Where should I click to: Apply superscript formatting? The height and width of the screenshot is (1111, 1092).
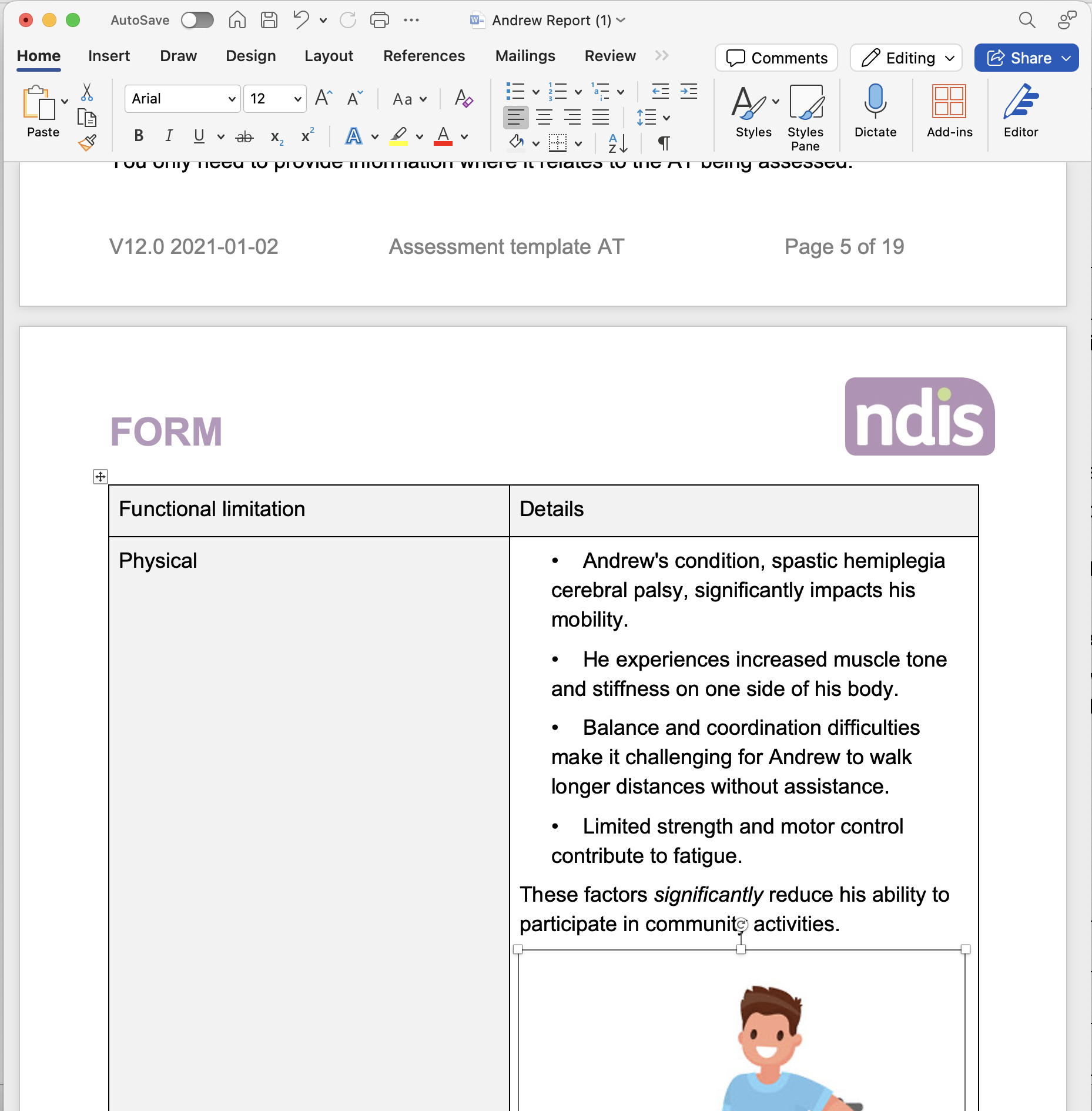coord(307,136)
